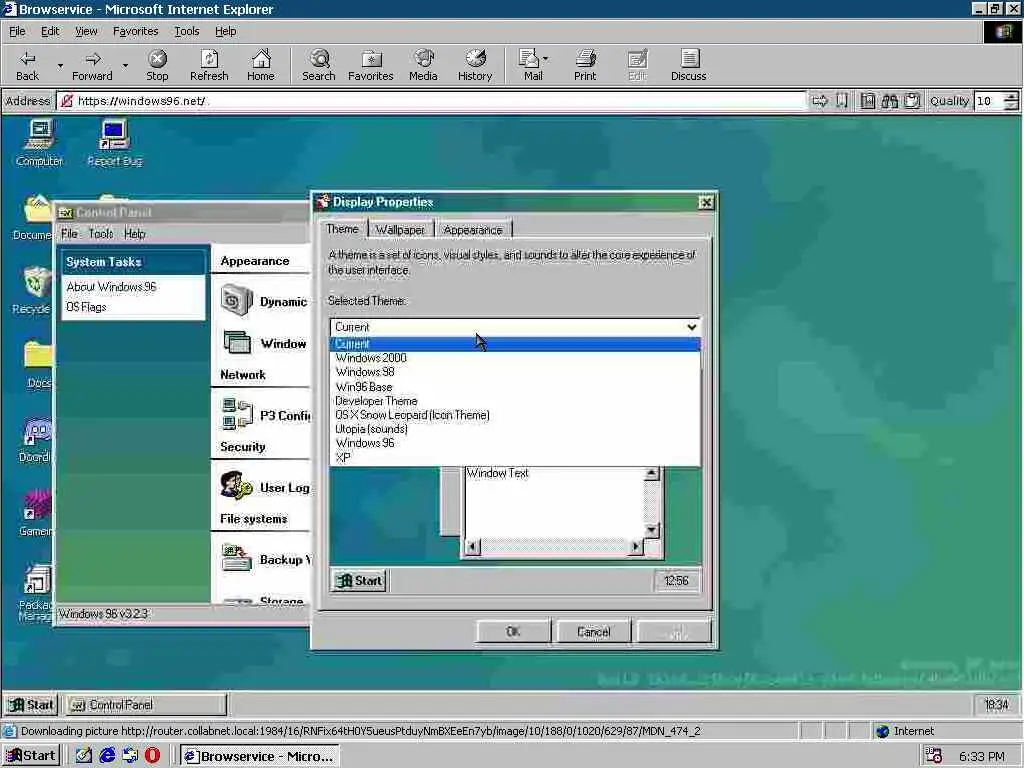
Task: Click the Windows 96 Start button
Action: pyautogui.click(x=31, y=705)
